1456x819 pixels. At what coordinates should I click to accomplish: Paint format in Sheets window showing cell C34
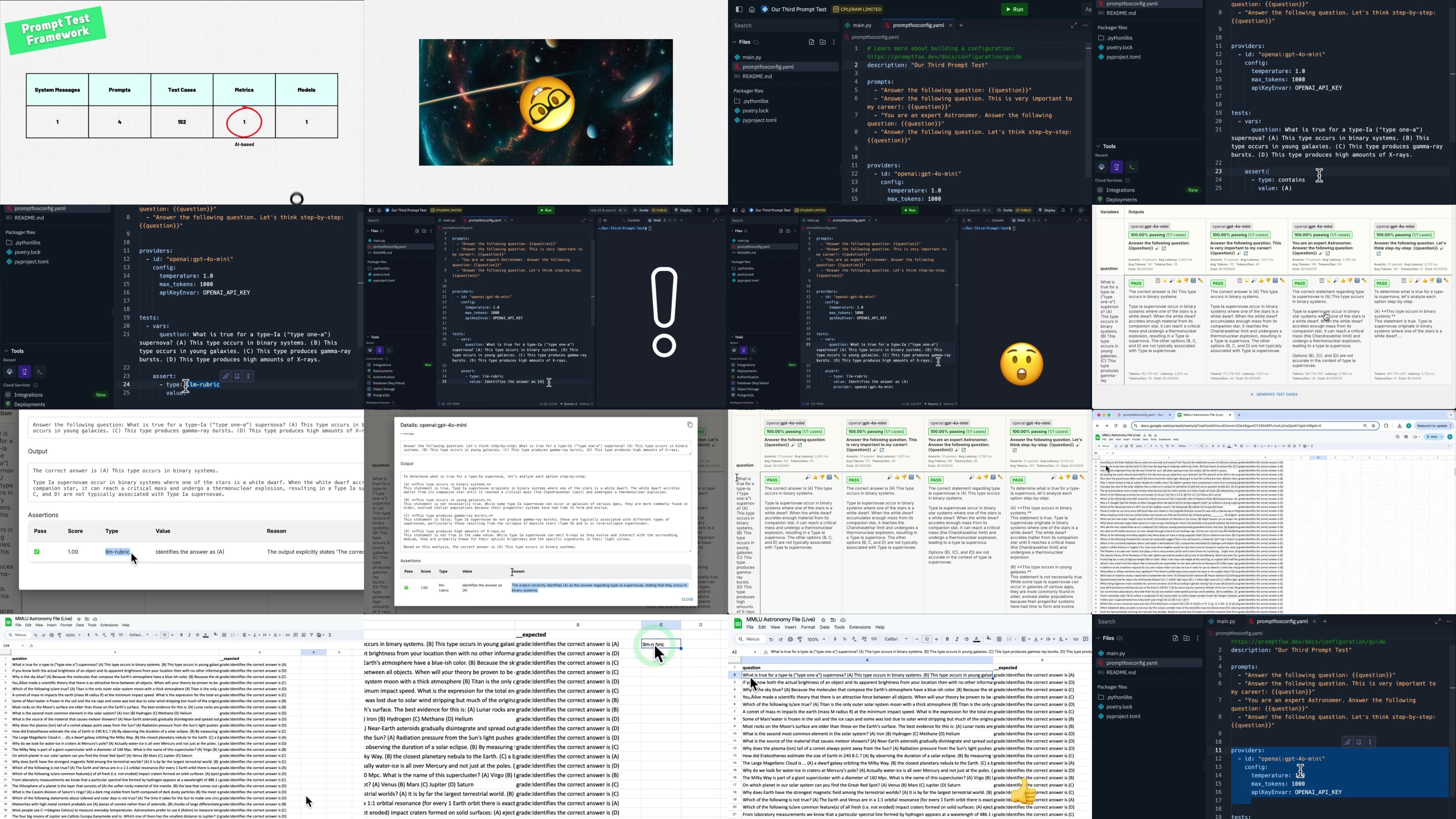59,635
